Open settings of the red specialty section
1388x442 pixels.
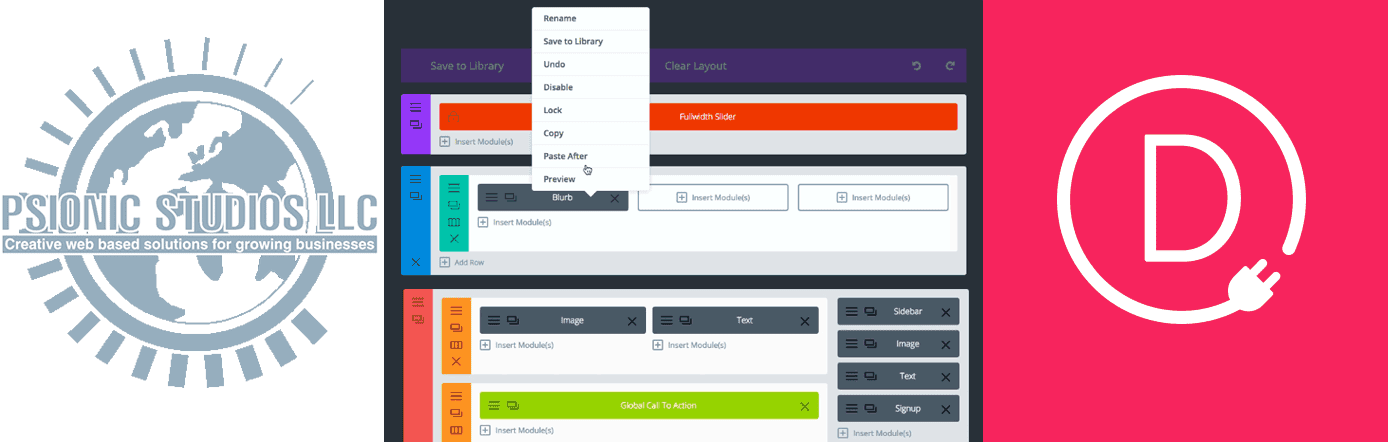[418, 302]
